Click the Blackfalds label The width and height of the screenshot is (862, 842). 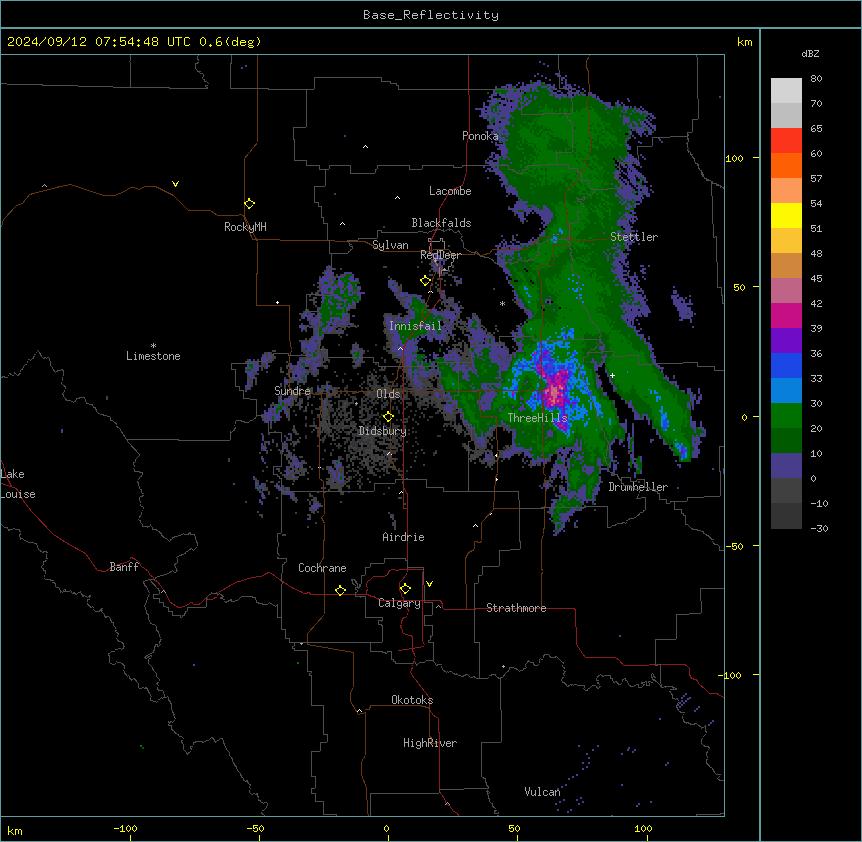pyautogui.click(x=441, y=223)
